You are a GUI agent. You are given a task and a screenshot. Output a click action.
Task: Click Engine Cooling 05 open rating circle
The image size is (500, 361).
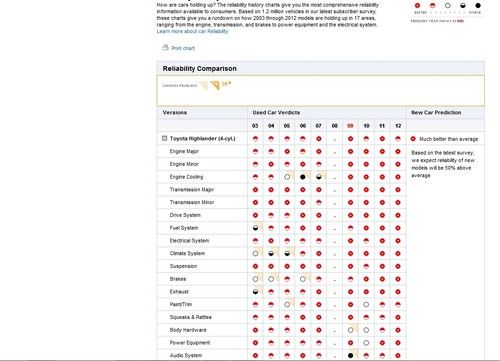pyautogui.click(x=287, y=177)
